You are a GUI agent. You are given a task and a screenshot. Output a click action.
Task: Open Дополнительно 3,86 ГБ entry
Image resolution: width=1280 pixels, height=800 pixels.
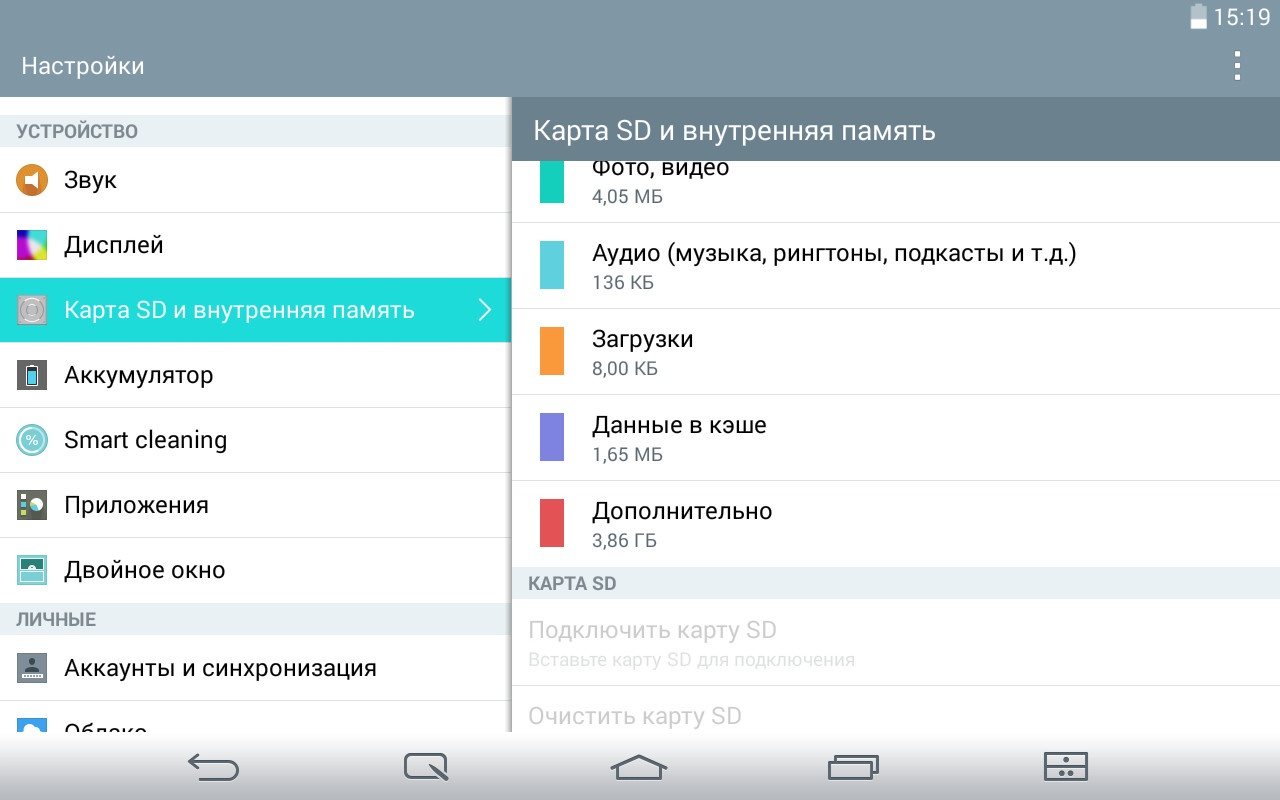895,524
